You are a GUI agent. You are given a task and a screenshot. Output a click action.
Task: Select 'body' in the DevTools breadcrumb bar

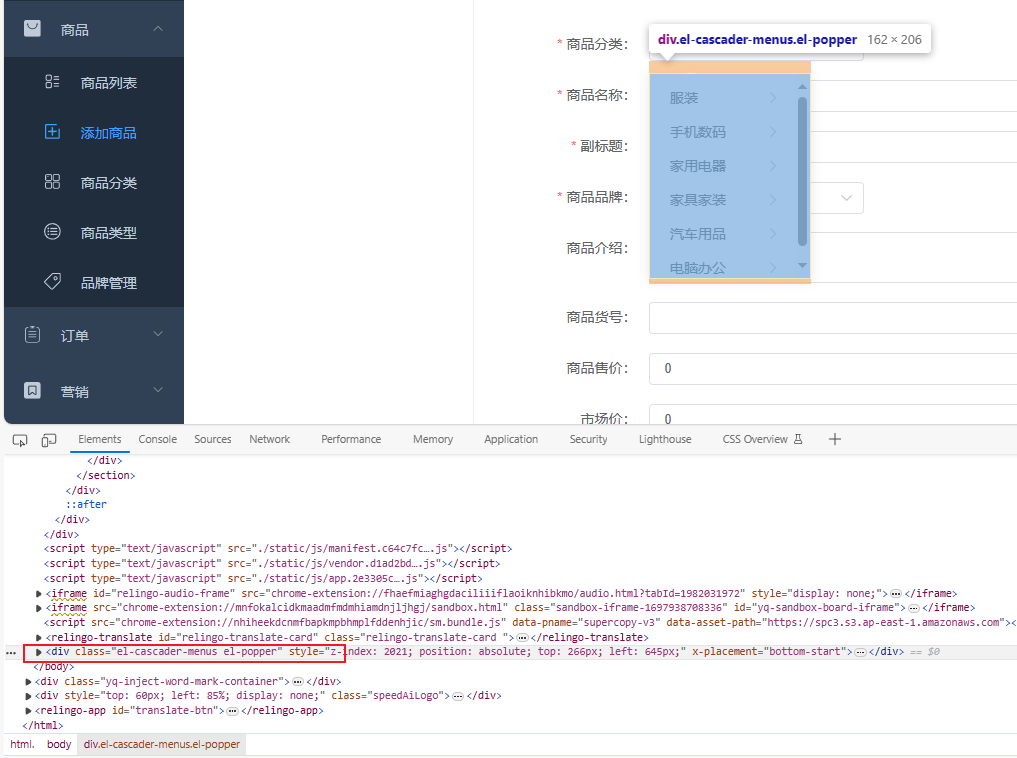pos(58,744)
